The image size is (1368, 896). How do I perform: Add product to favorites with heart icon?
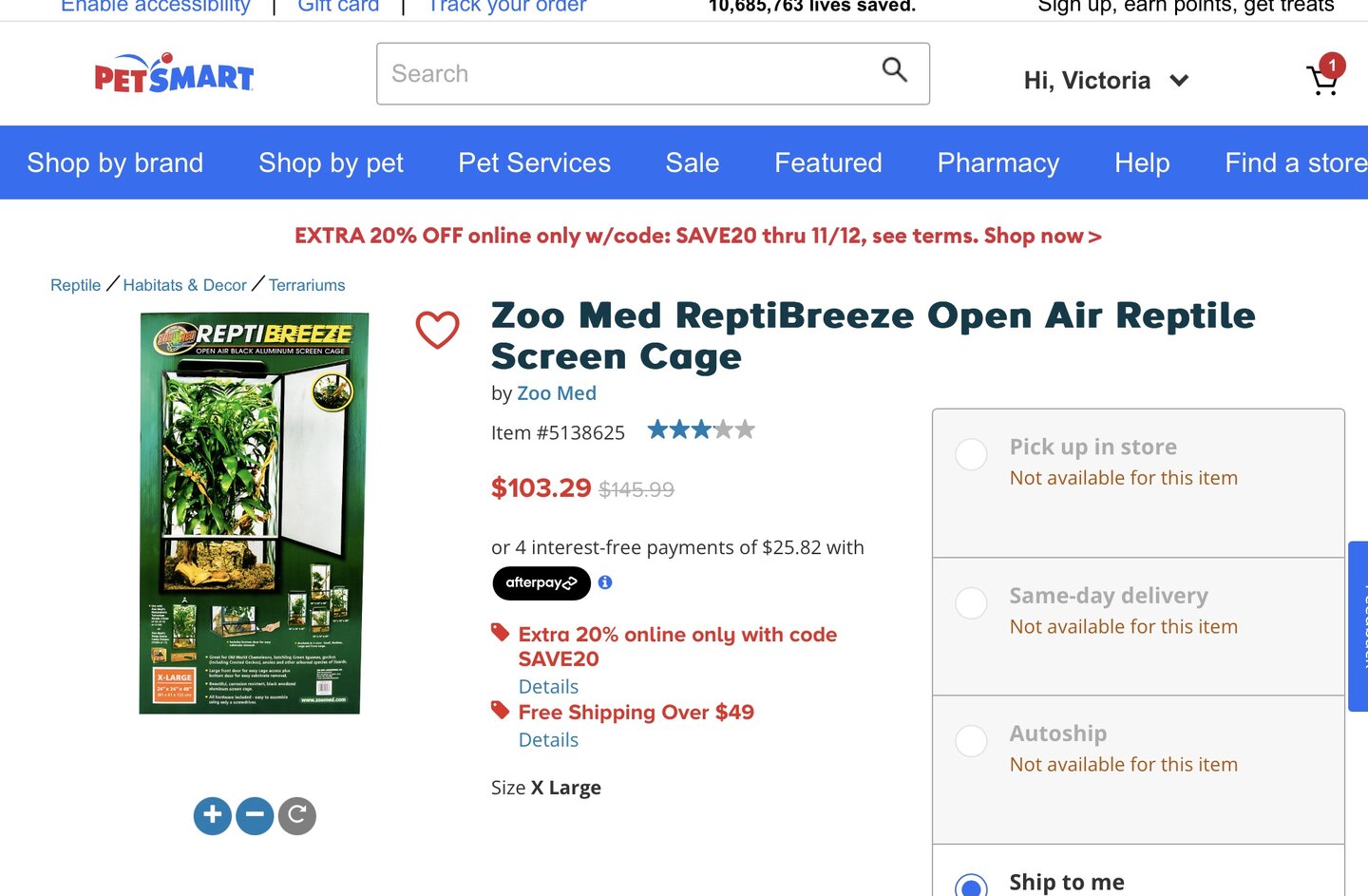[438, 330]
